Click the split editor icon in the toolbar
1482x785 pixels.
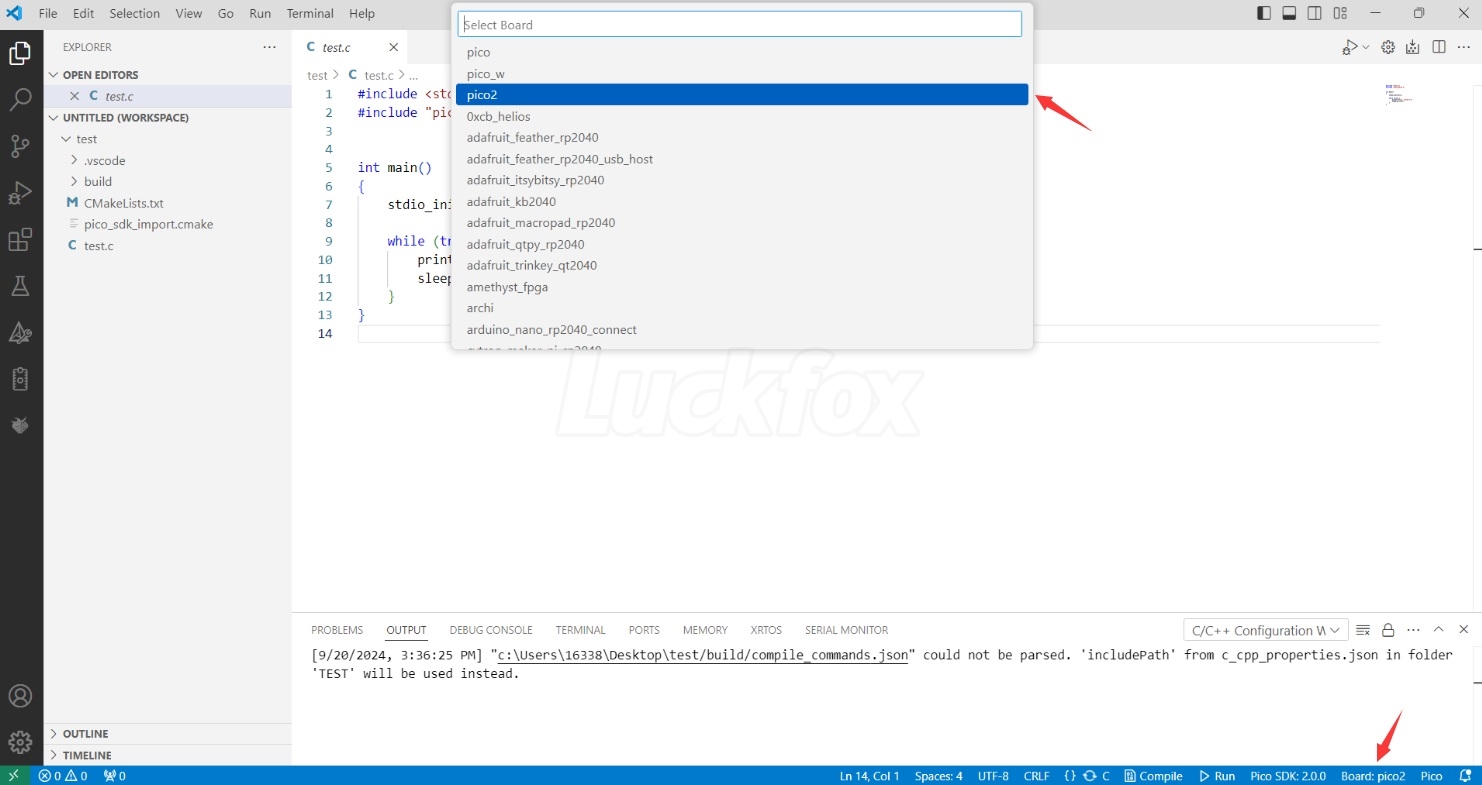point(1438,46)
